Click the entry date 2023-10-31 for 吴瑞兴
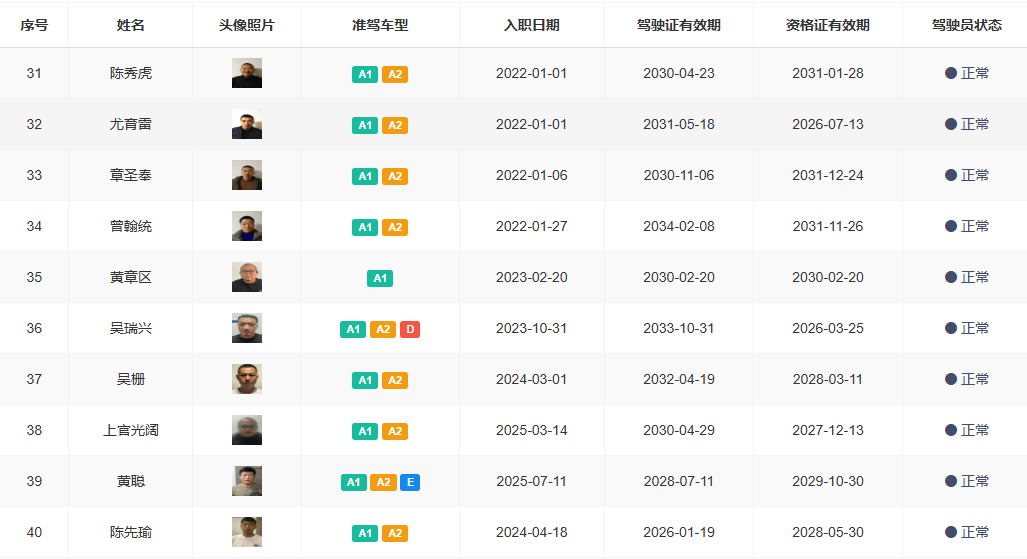 pos(531,328)
